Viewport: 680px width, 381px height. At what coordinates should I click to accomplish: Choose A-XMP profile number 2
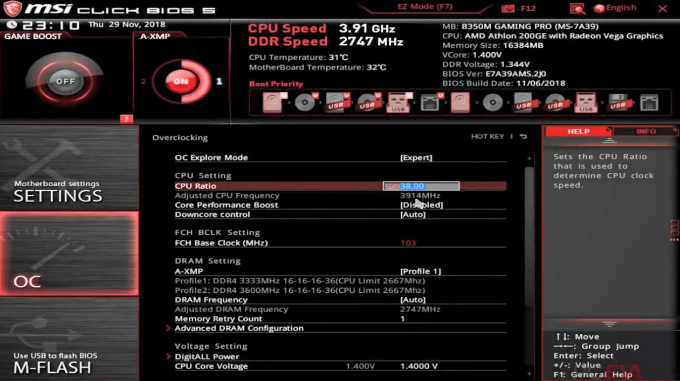pos(144,81)
